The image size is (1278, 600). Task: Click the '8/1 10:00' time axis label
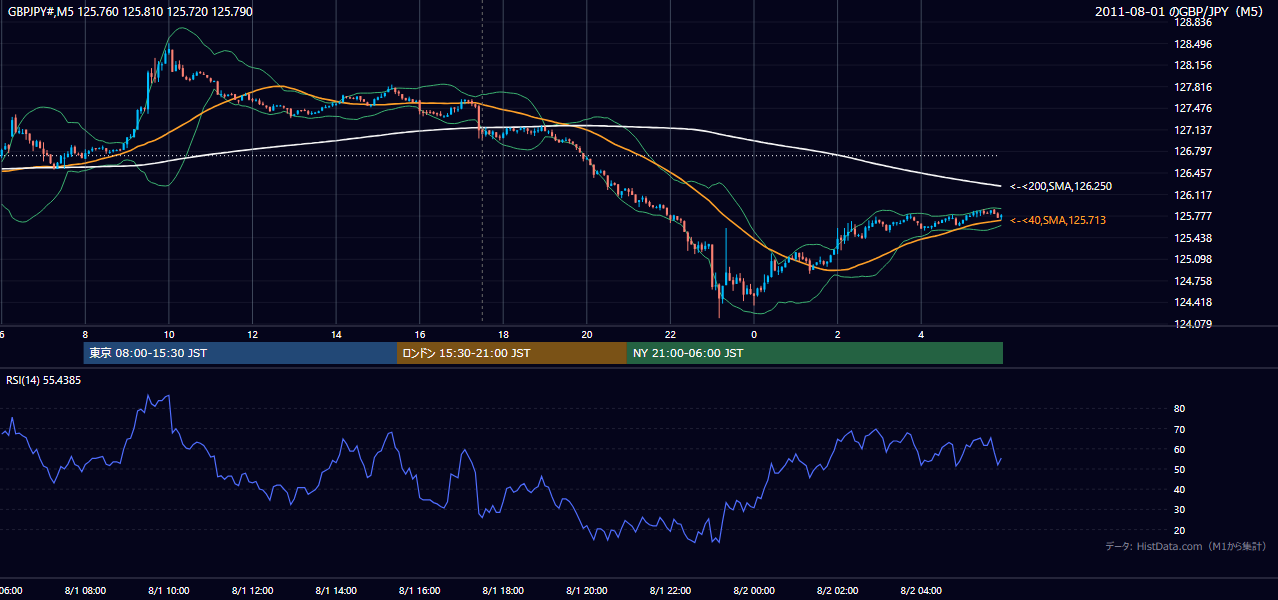pyautogui.click(x=169, y=591)
